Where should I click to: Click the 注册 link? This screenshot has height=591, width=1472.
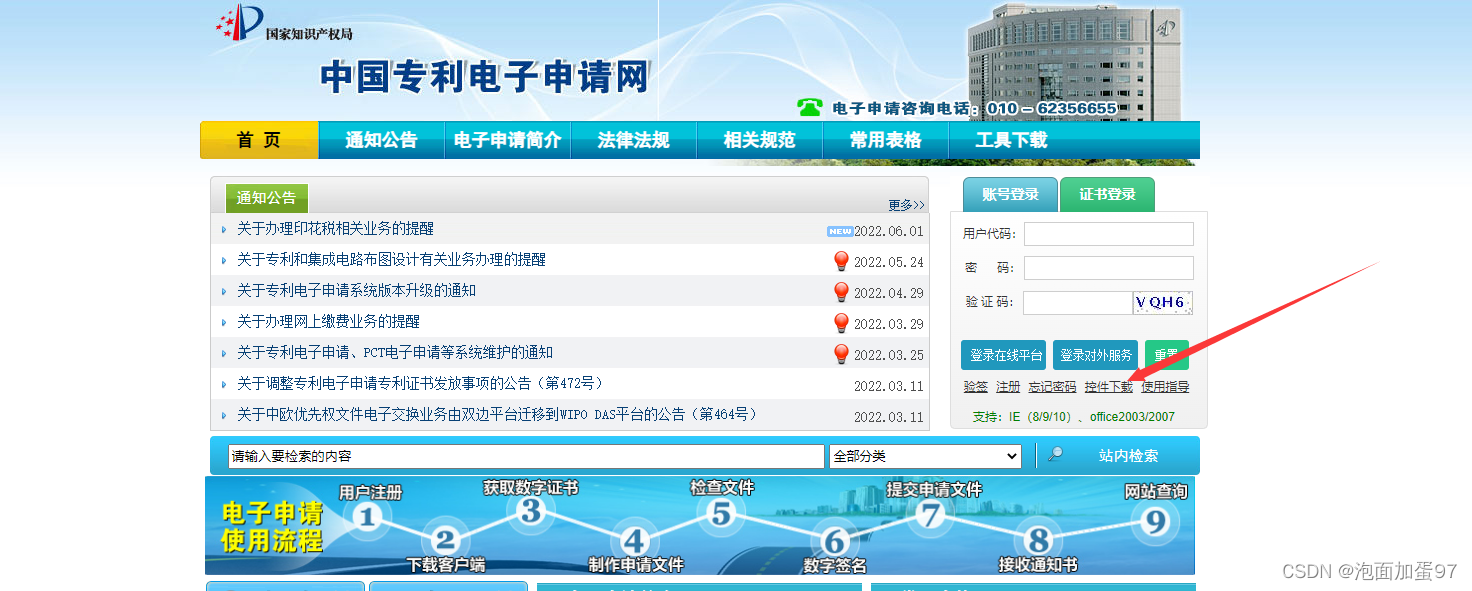click(1008, 387)
